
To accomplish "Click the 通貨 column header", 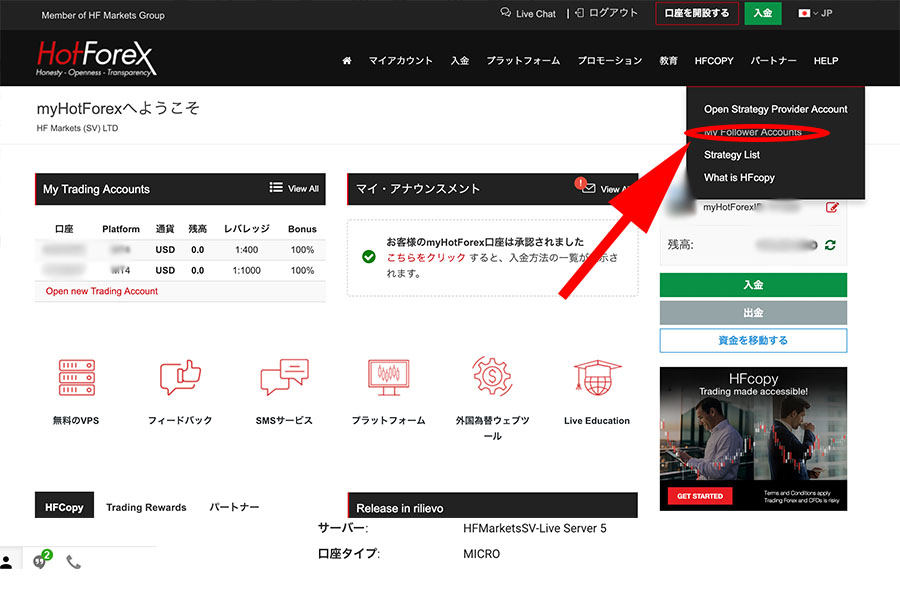I will [x=165, y=229].
